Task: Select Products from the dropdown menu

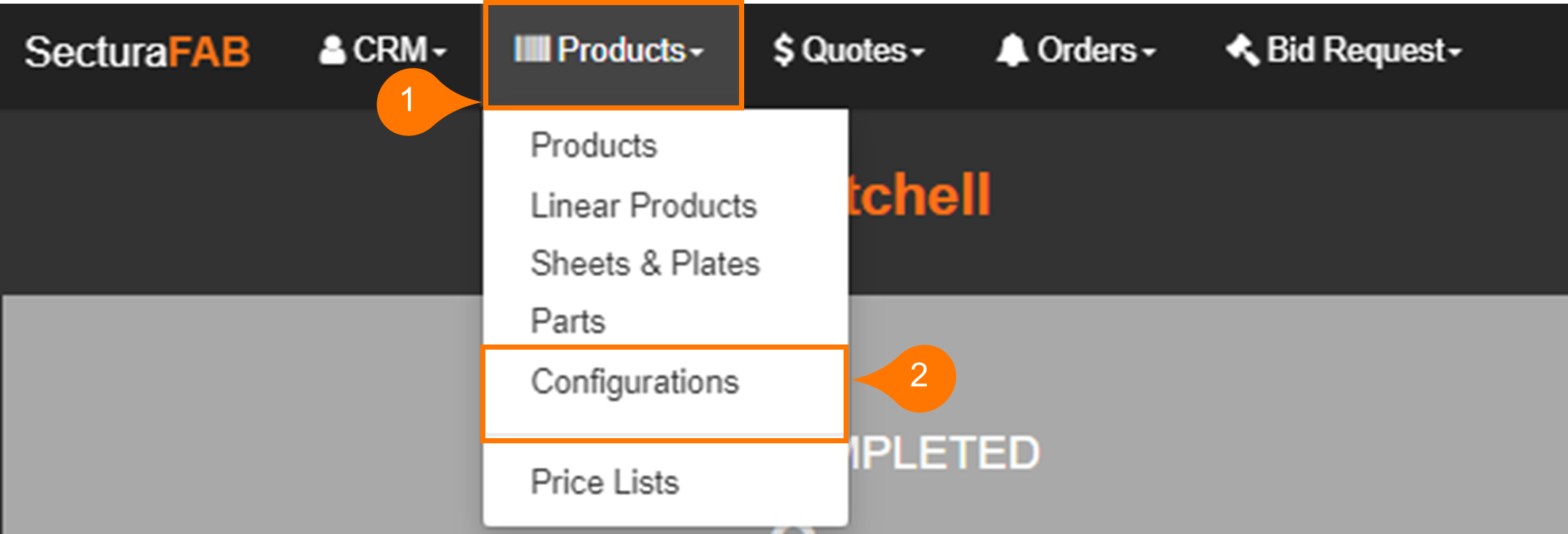Action: click(594, 145)
